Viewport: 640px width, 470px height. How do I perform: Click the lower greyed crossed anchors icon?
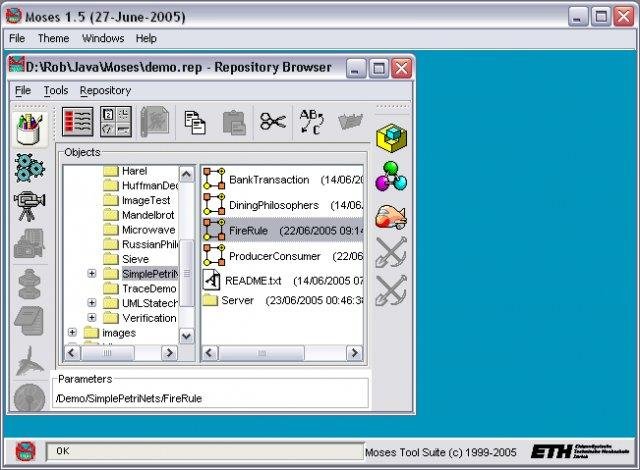(391, 290)
